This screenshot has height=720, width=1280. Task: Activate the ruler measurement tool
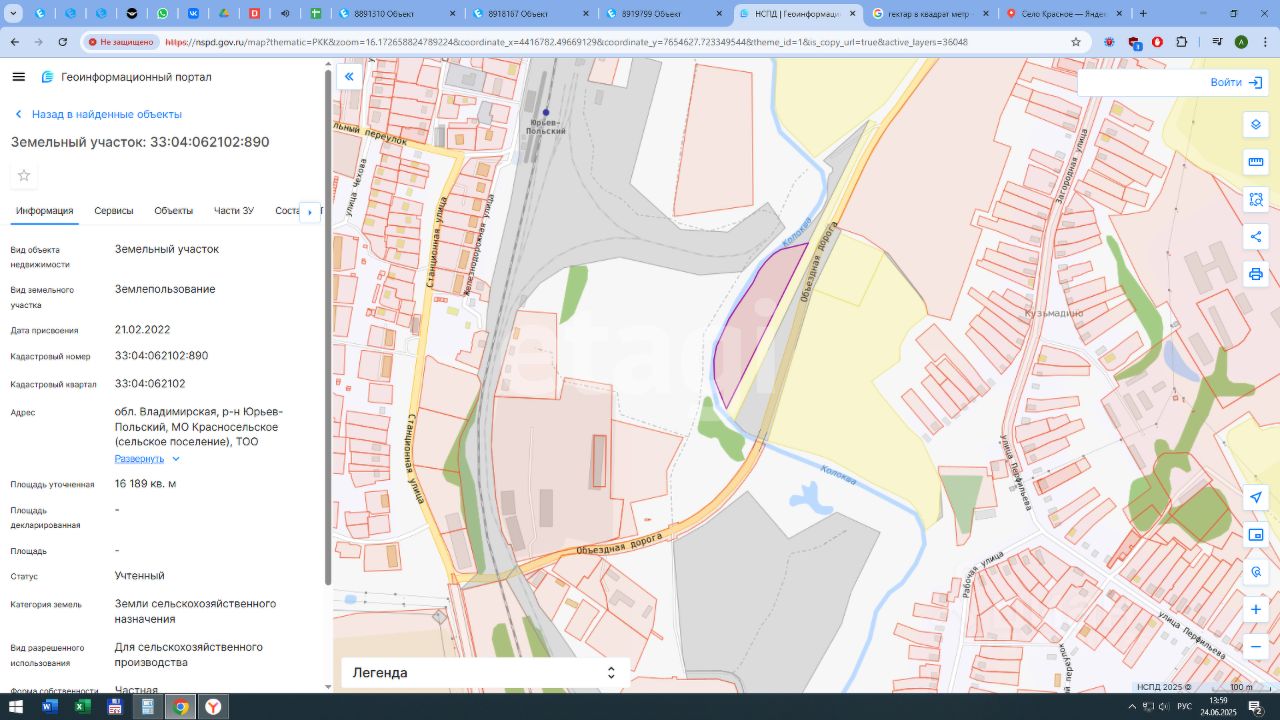click(x=1256, y=162)
